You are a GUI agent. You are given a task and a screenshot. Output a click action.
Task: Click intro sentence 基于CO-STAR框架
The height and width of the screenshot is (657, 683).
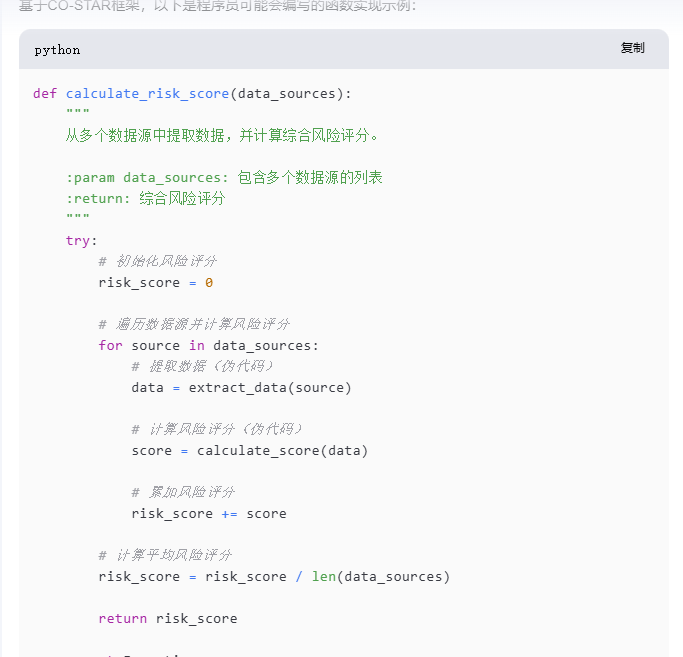point(218,6)
